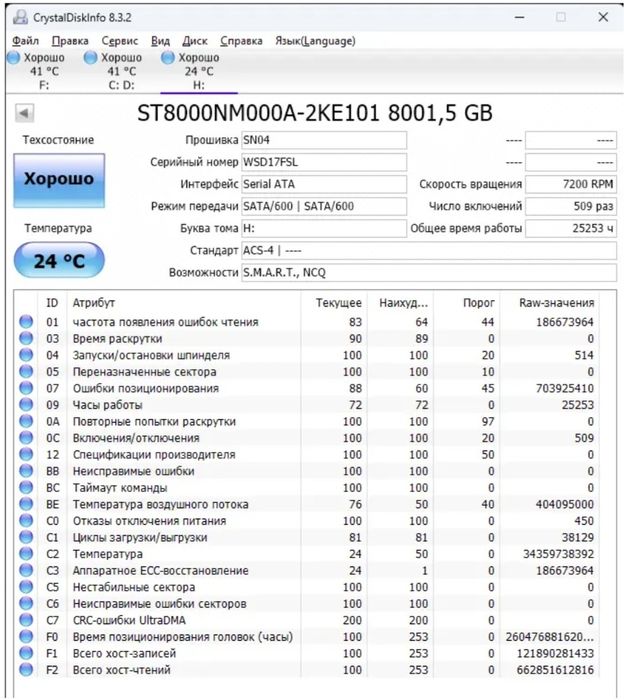
Task: Click status icon for Часы работы
Action: [x=26, y=404]
